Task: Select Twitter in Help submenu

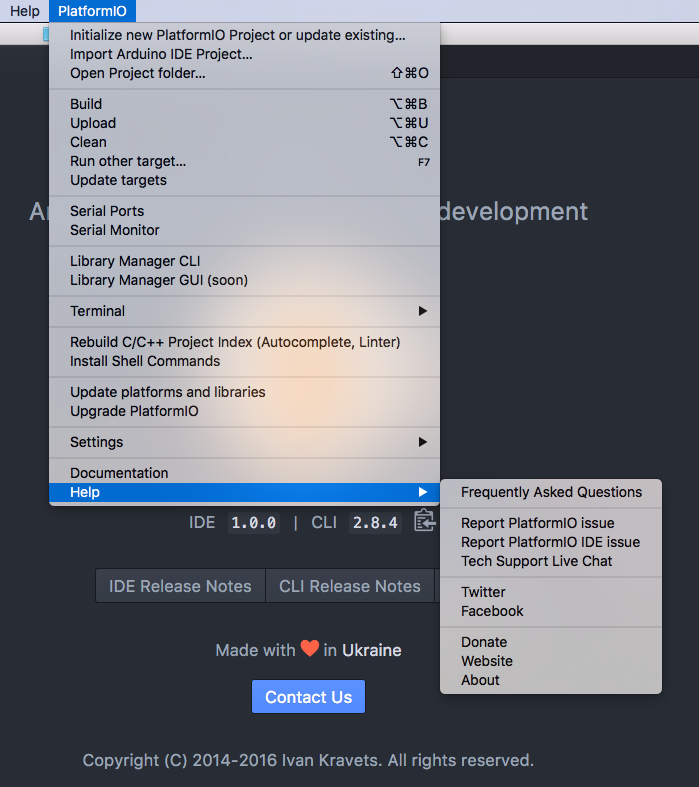Action: click(551, 592)
